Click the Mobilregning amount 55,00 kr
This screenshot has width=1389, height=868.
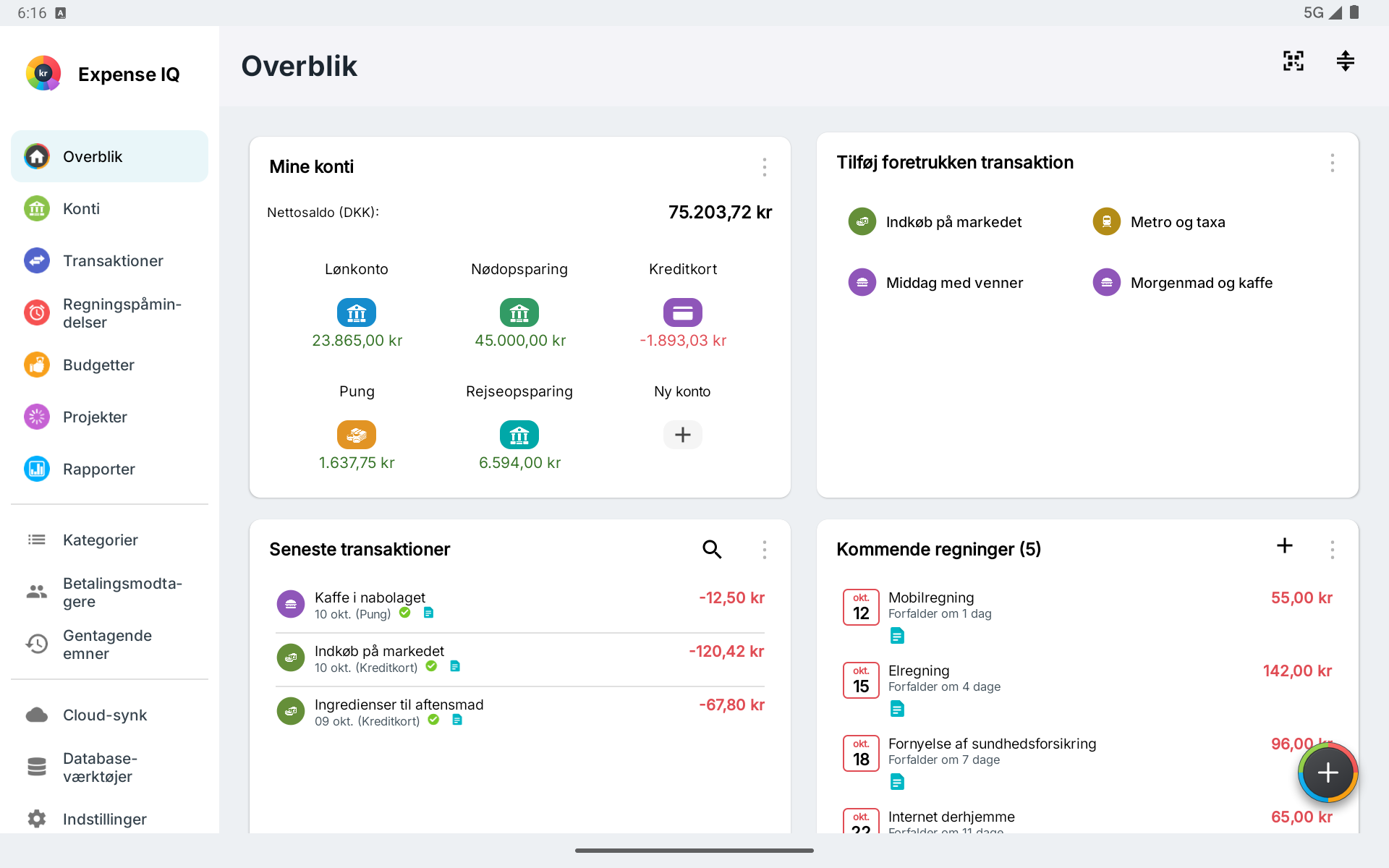tap(1301, 598)
